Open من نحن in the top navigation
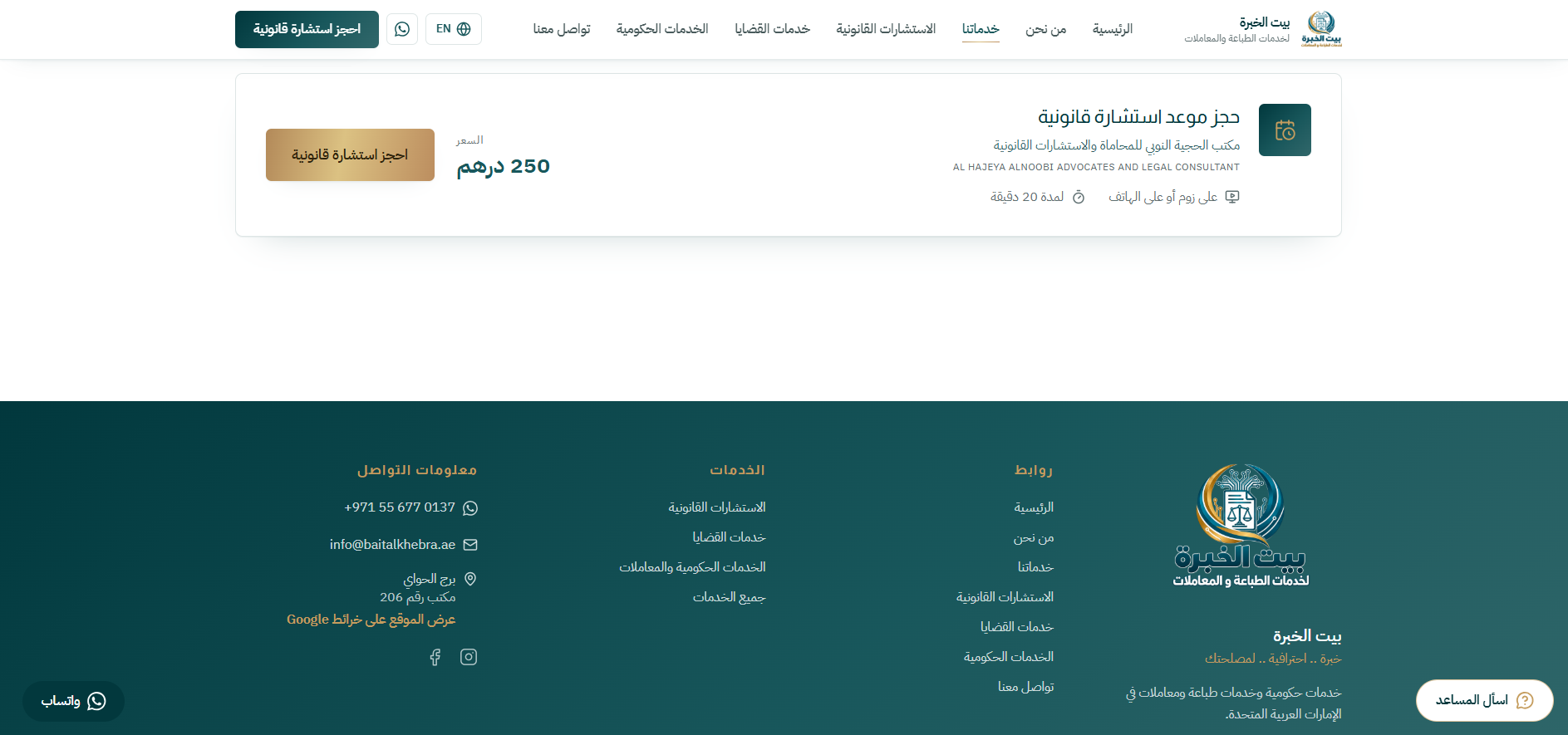The image size is (1568, 735). pyautogui.click(x=1045, y=29)
